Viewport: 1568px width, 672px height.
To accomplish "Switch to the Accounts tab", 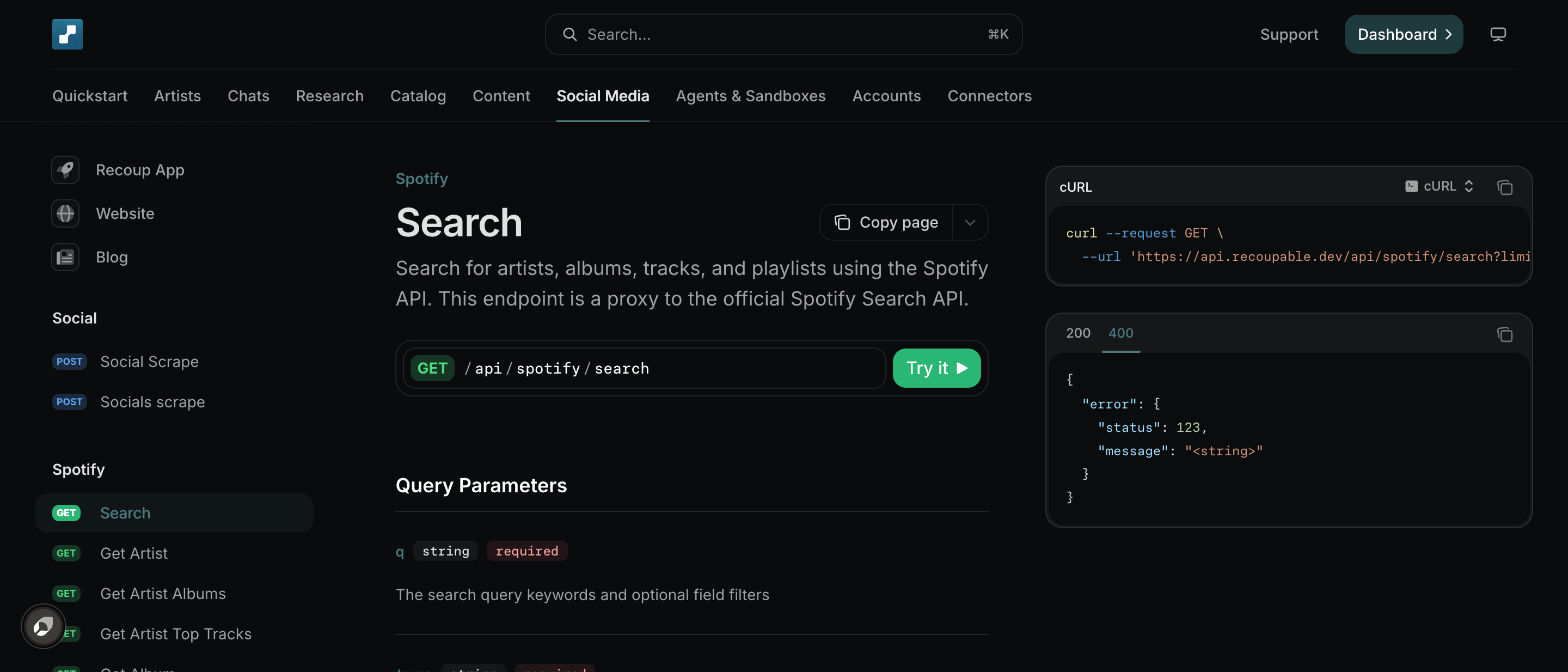I will tap(886, 95).
